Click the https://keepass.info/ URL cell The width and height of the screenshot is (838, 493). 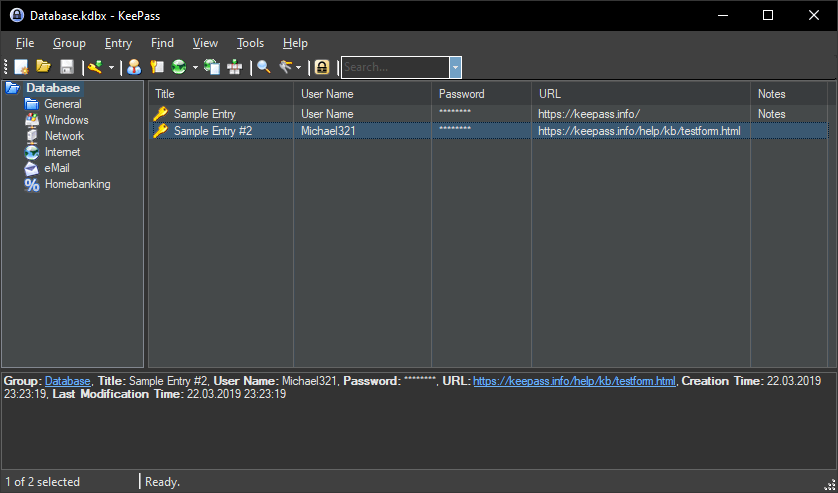click(x=589, y=114)
